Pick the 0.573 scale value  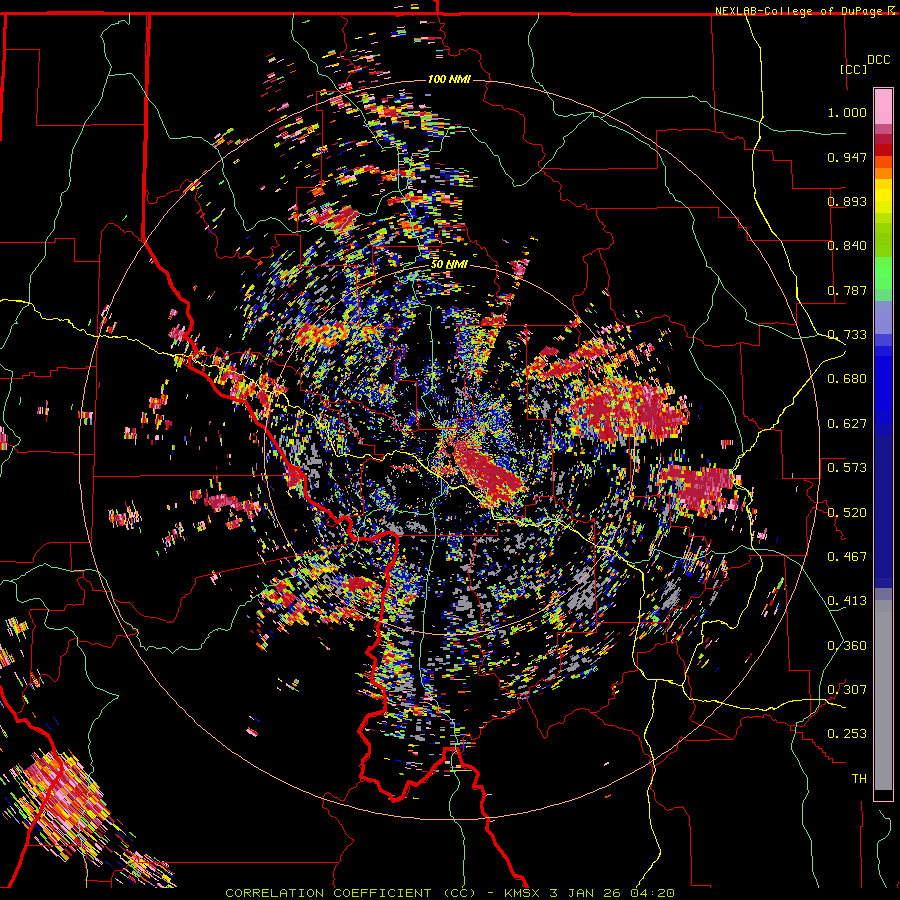847,468
